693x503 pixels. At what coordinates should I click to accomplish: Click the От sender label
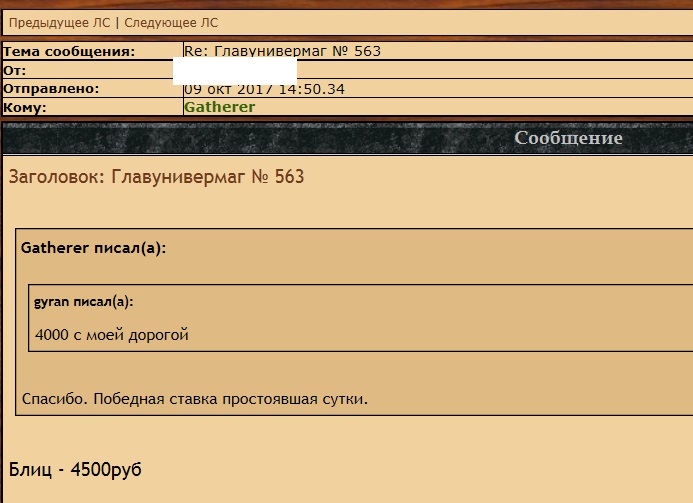click(15, 71)
